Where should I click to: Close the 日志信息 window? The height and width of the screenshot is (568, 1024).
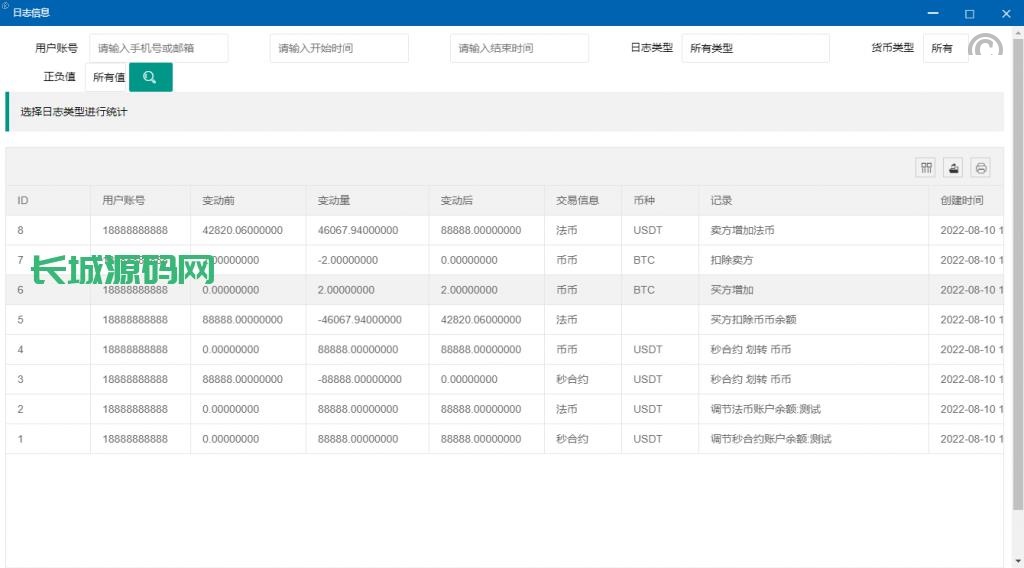[1005, 13]
